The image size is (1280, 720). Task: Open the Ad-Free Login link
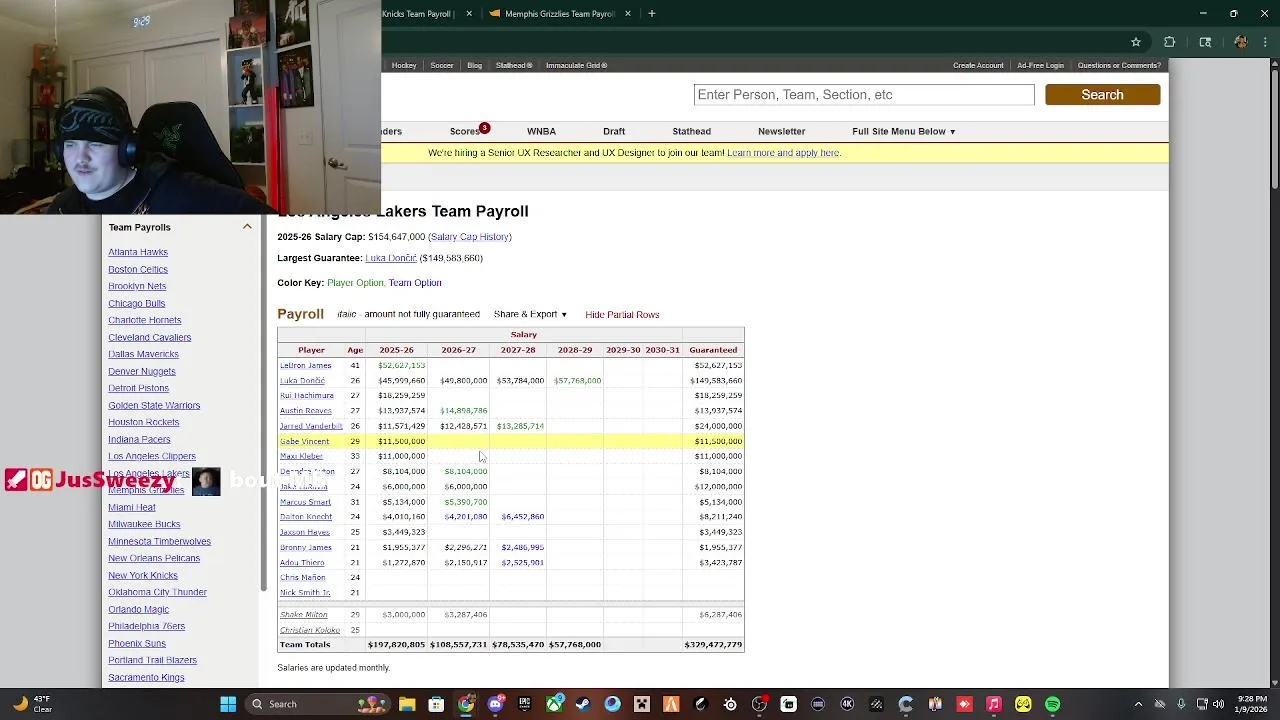click(1040, 65)
